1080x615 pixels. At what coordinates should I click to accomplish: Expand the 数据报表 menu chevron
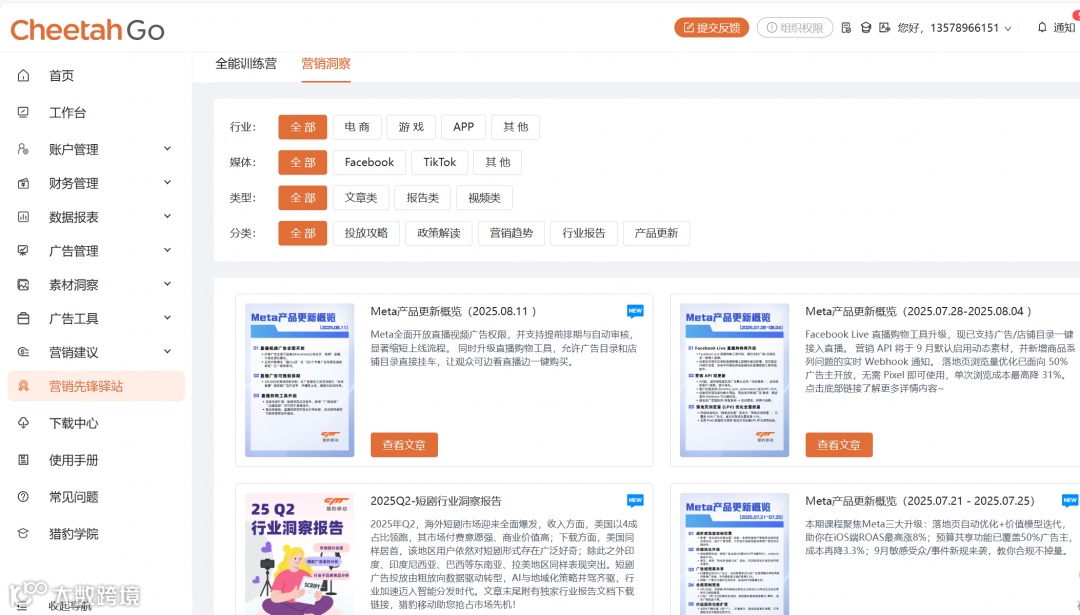coord(167,216)
